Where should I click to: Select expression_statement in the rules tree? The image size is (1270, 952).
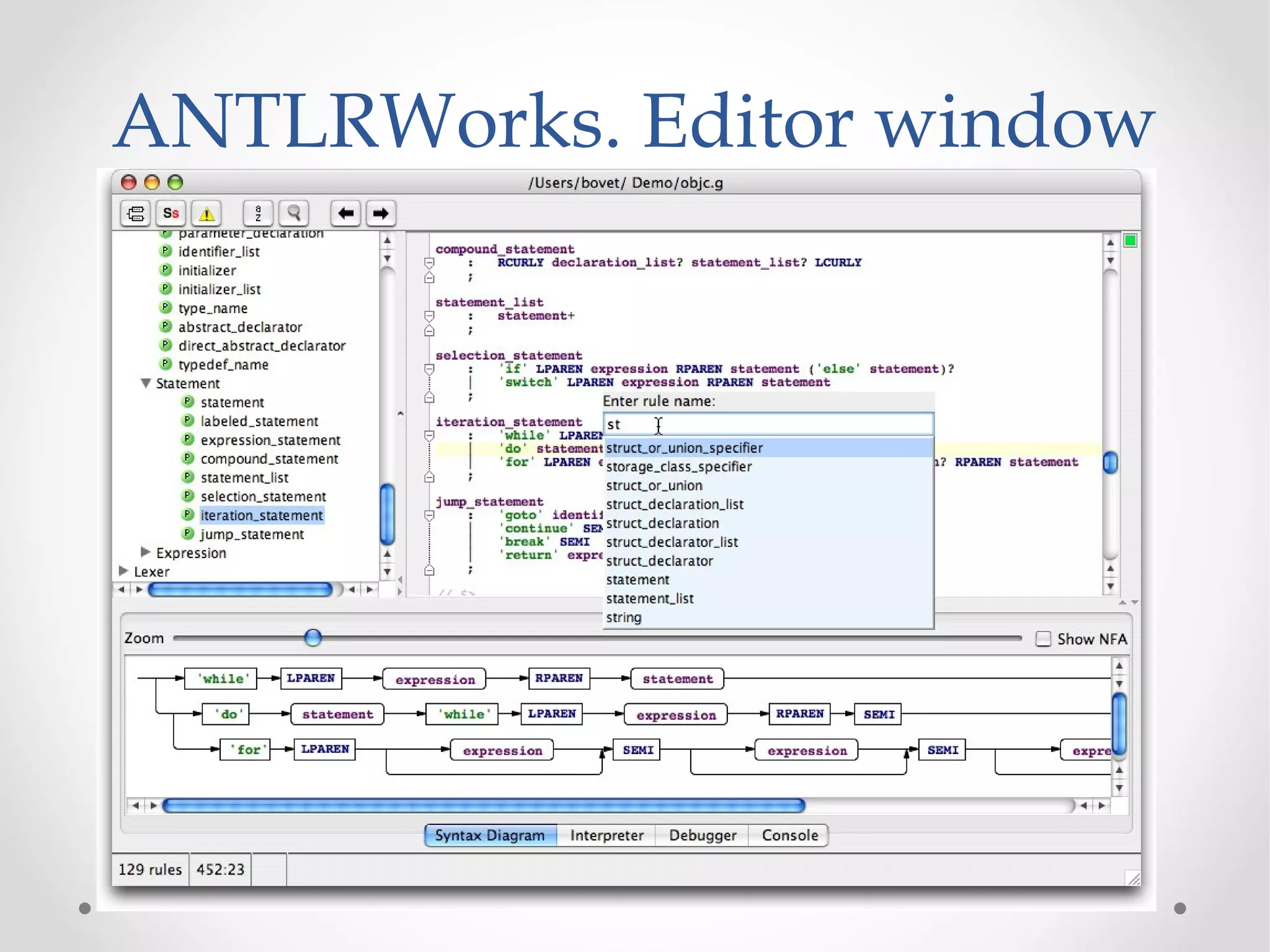[270, 440]
